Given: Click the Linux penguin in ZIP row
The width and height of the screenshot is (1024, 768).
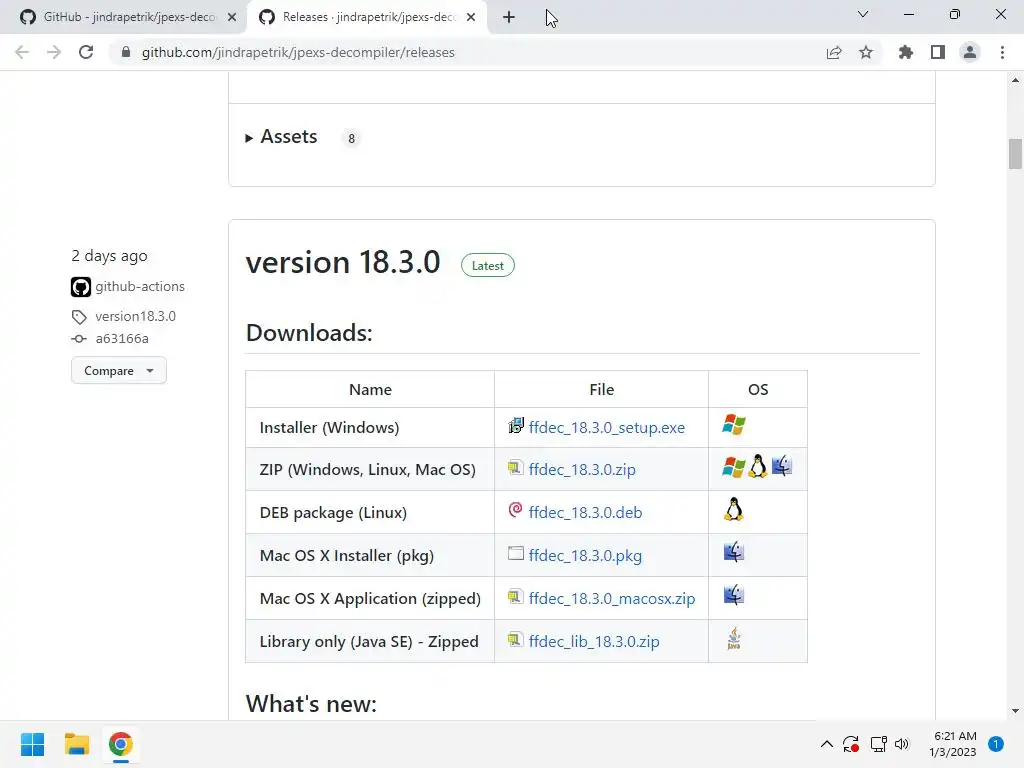Looking at the screenshot, I should (x=758, y=466).
